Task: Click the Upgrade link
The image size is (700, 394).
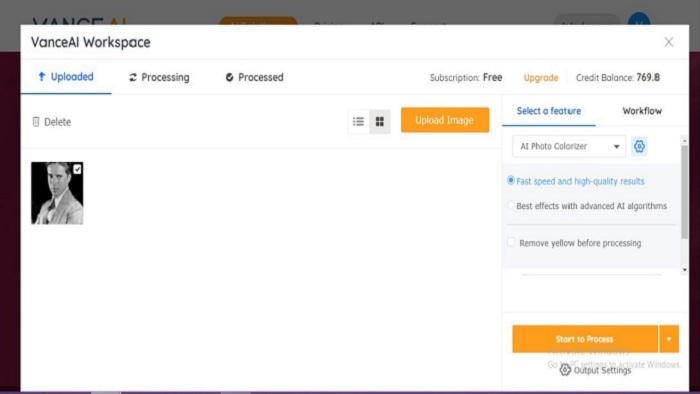Action: coord(541,78)
